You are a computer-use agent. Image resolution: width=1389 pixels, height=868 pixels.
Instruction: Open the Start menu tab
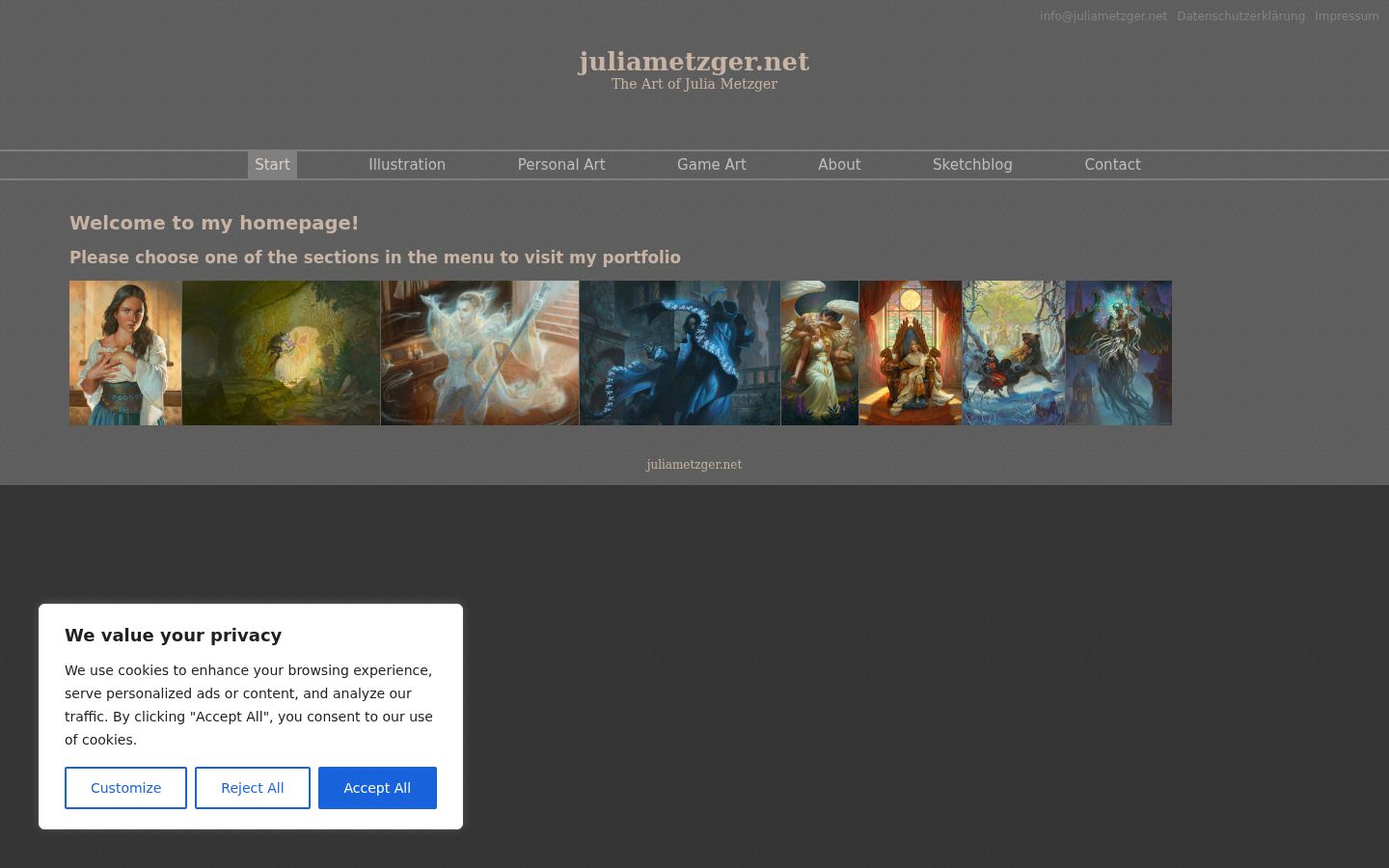[272, 165]
